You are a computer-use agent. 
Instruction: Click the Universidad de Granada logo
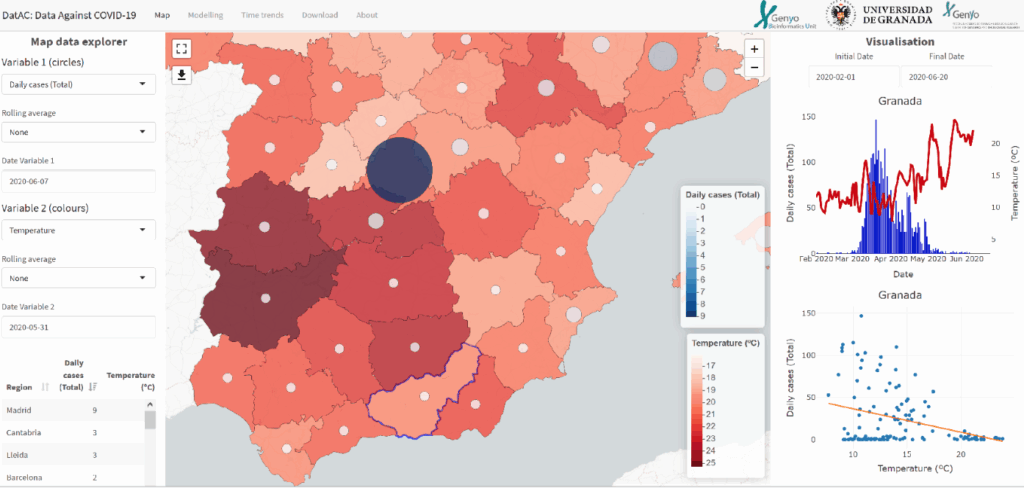(x=878, y=15)
